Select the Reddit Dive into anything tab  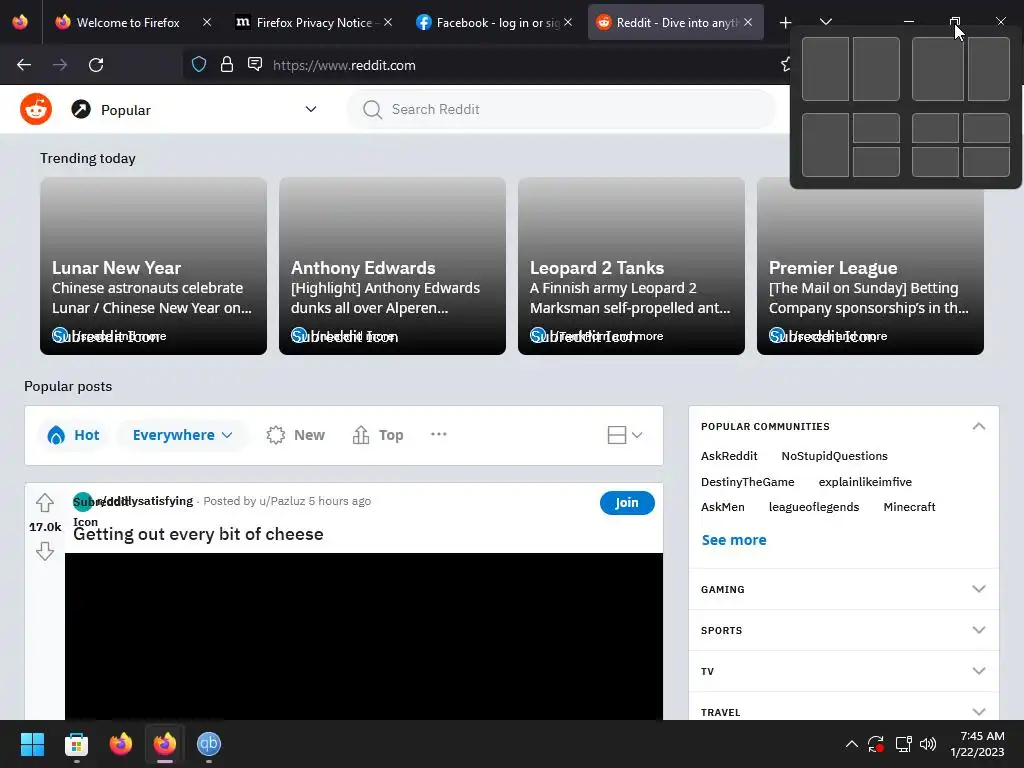click(677, 23)
